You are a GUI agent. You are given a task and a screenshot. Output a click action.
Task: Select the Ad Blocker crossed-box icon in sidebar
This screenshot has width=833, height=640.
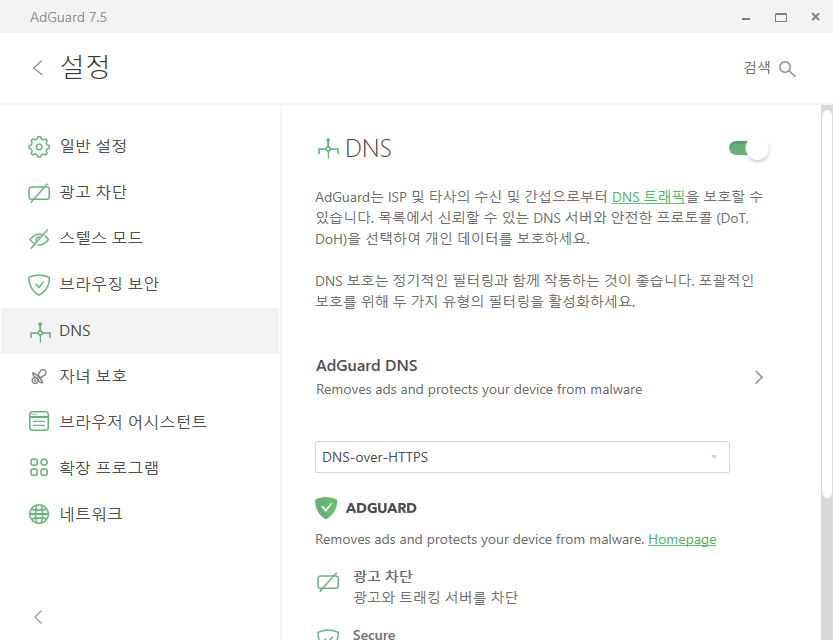pyautogui.click(x=39, y=192)
